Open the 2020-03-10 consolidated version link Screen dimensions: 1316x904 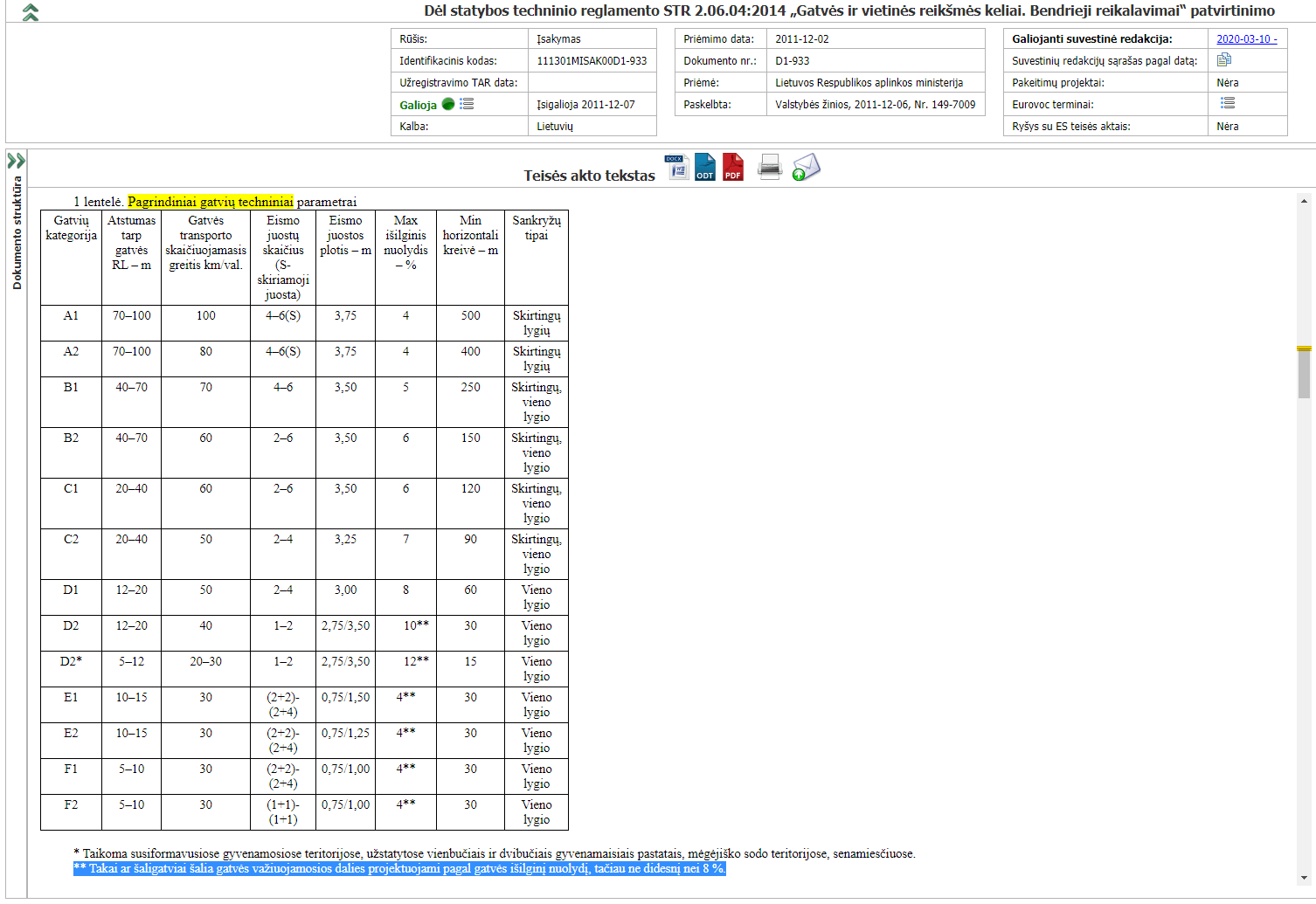(1246, 39)
